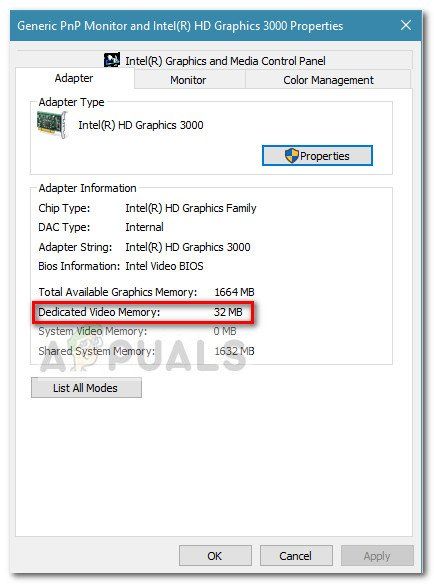Open the Color Management tab
The width and height of the screenshot is (434, 584).
click(x=328, y=80)
